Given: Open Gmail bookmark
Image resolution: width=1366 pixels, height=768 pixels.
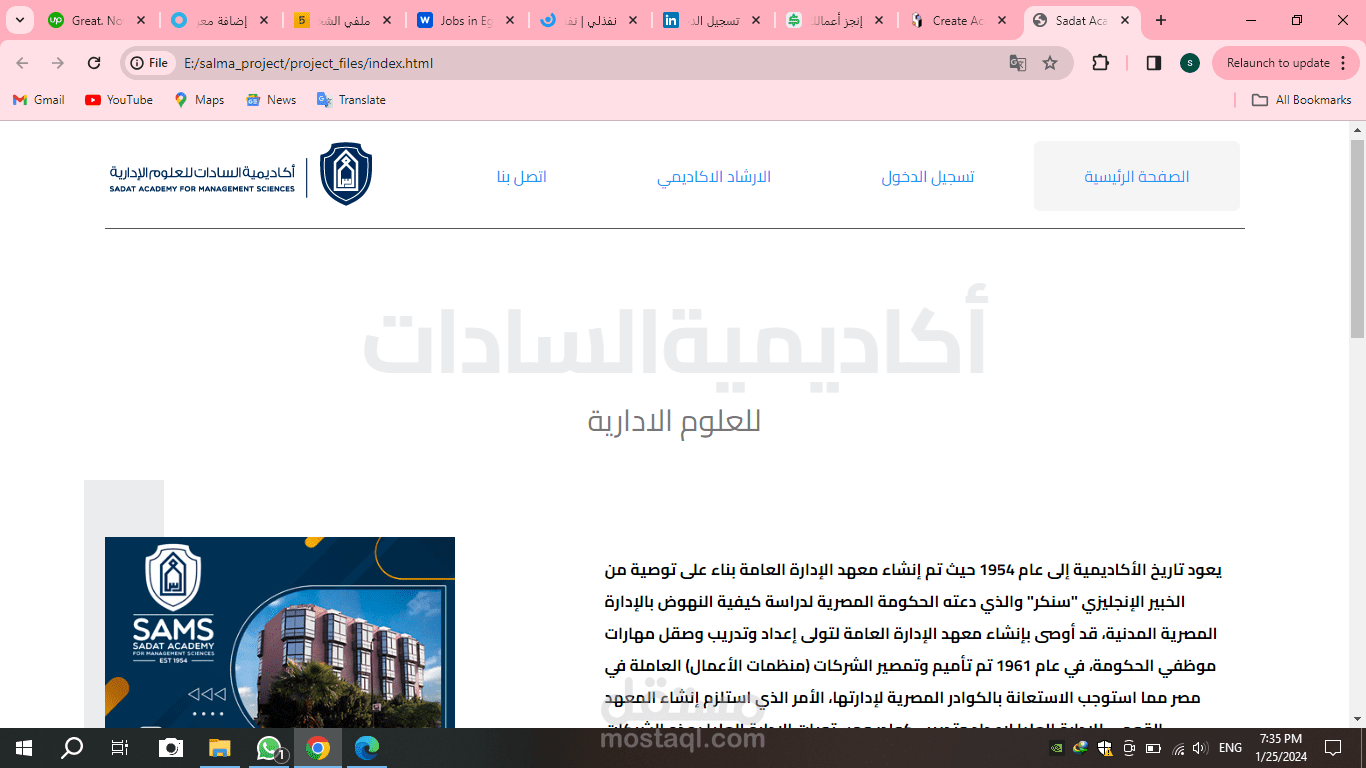Looking at the screenshot, I should tap(38, 100).
